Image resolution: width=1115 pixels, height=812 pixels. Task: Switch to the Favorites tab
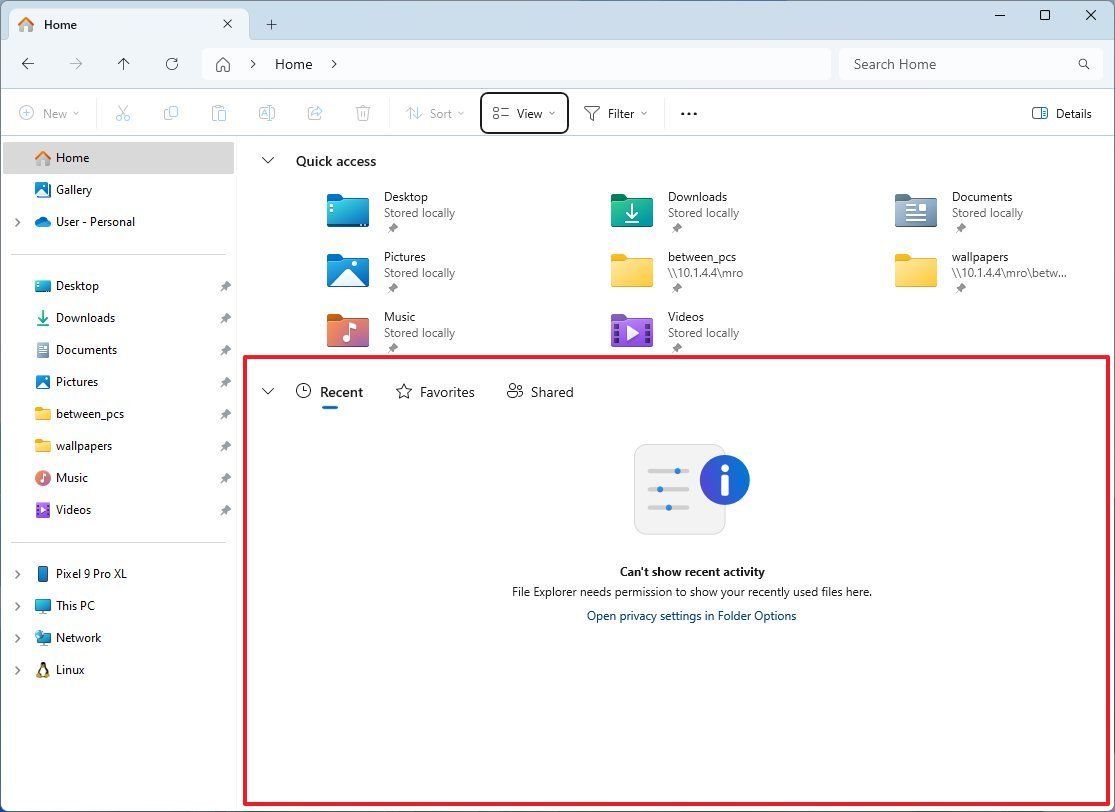tap(435, 391)
